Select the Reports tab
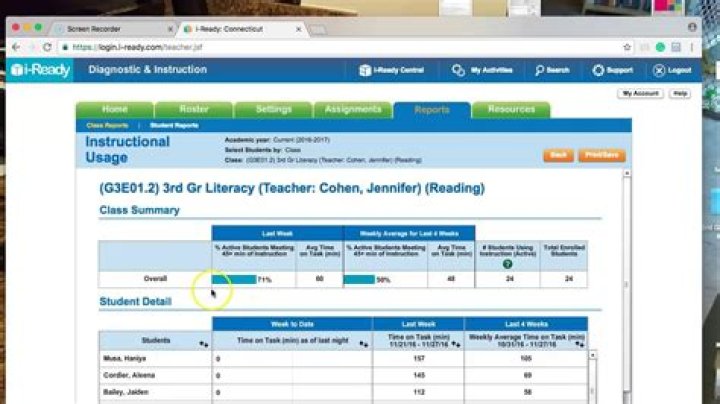 [432, 110]
